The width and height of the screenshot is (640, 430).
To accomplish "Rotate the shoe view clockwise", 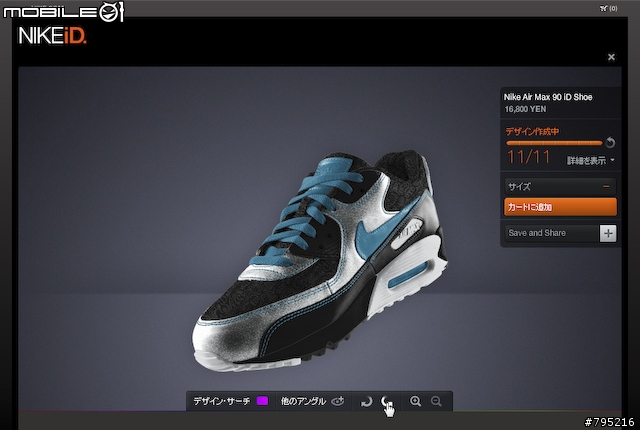I will pos(367,401).
